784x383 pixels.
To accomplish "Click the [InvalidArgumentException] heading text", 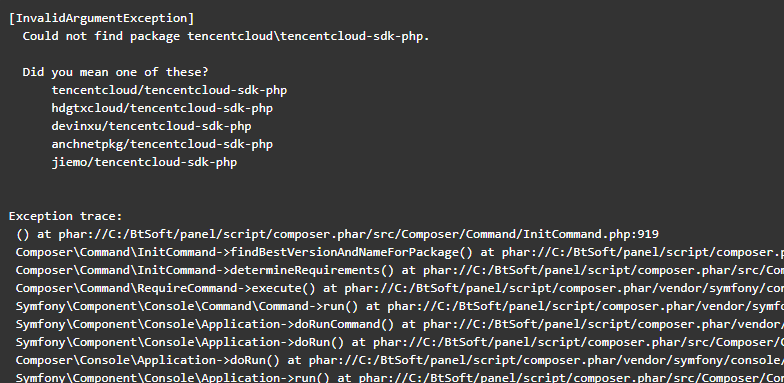I will click(x=102, y=18).
